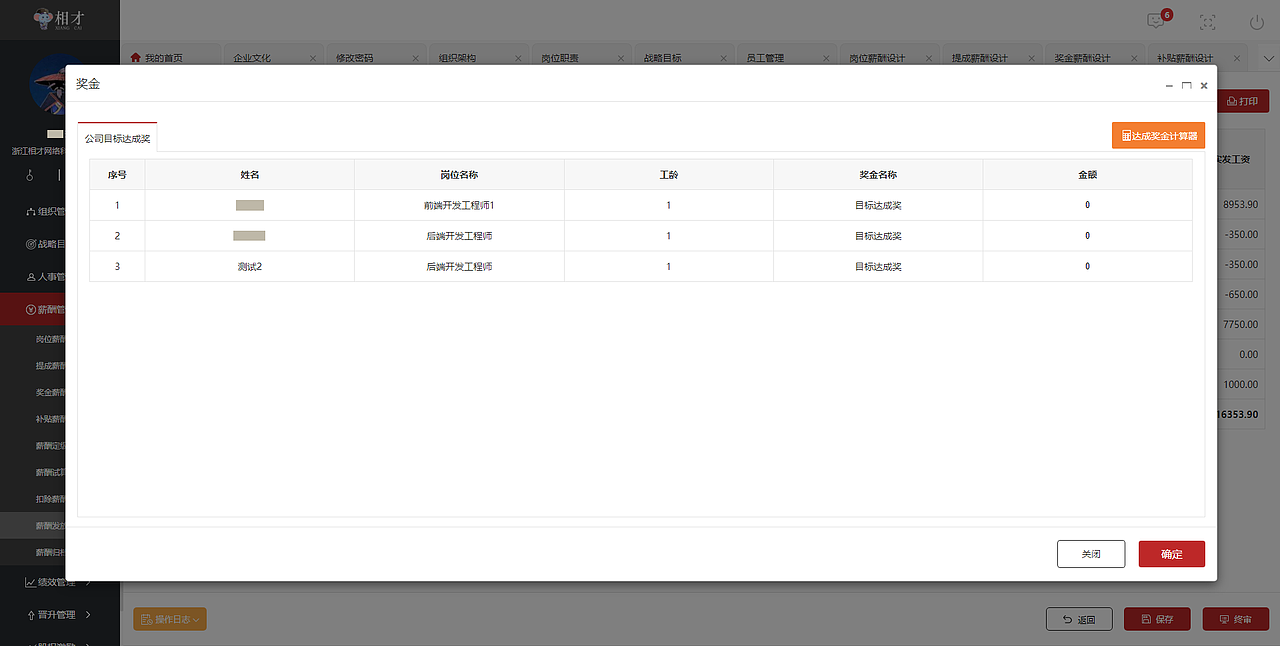Viewport: 1280px width, 646px height.
Task: Click the gender symbol icon under company name
Action: pos(30,176)
